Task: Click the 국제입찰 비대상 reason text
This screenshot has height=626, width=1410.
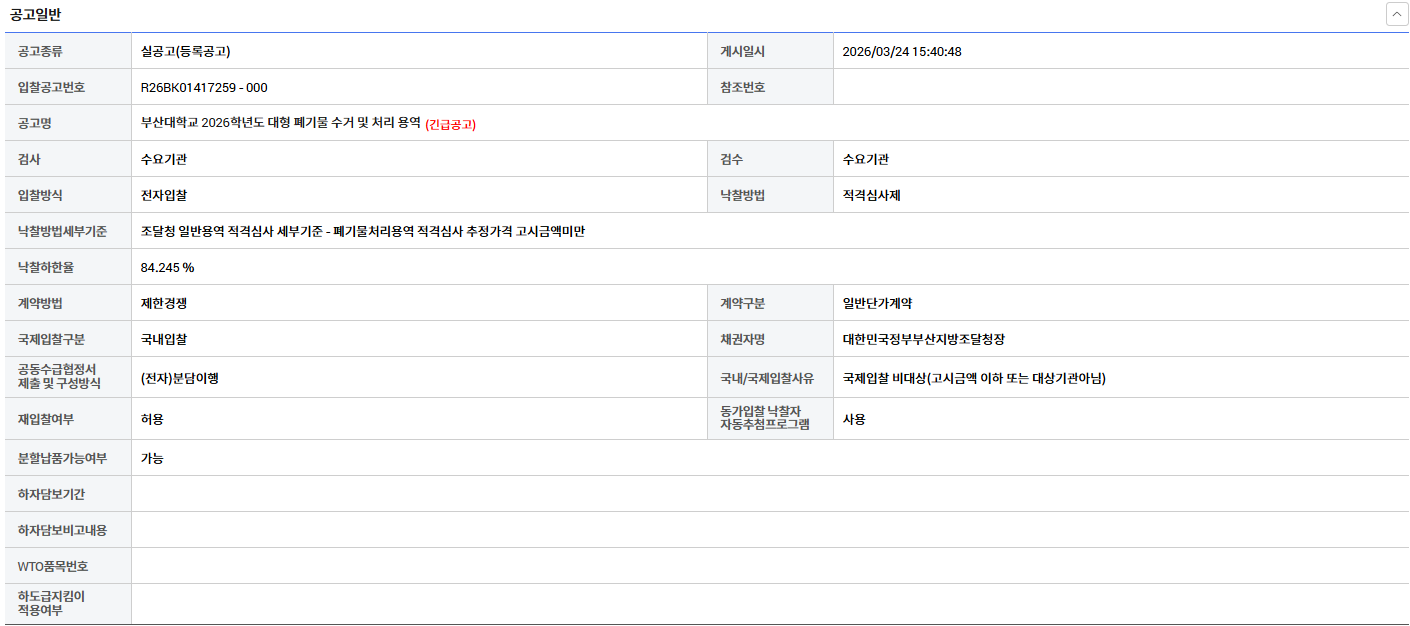Action: 974,378
